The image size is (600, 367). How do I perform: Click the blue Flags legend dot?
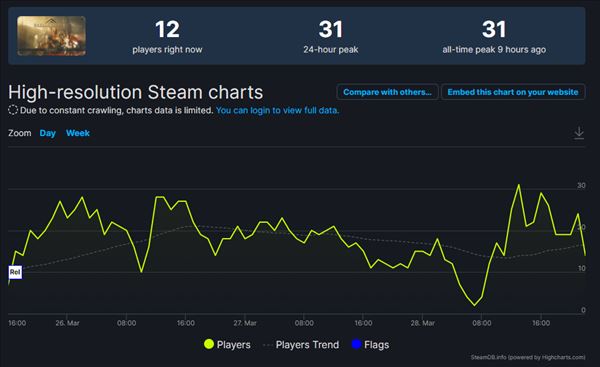click(x=356, y=344)
